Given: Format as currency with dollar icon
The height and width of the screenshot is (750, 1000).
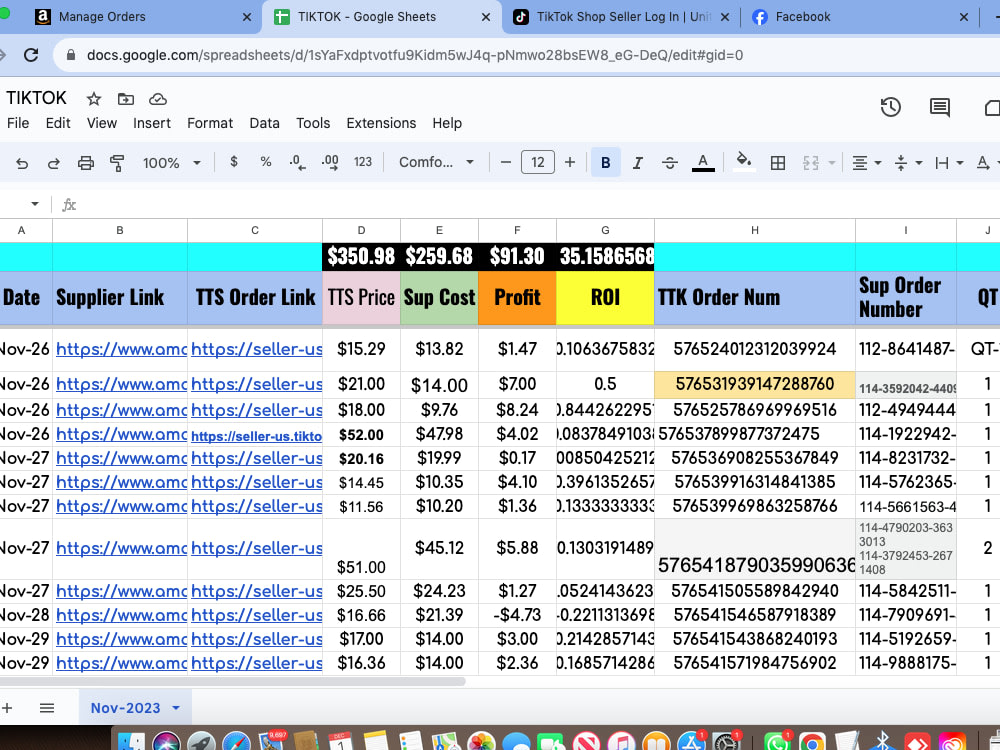Looking at the screenshot, I should [x=234, y=162].
